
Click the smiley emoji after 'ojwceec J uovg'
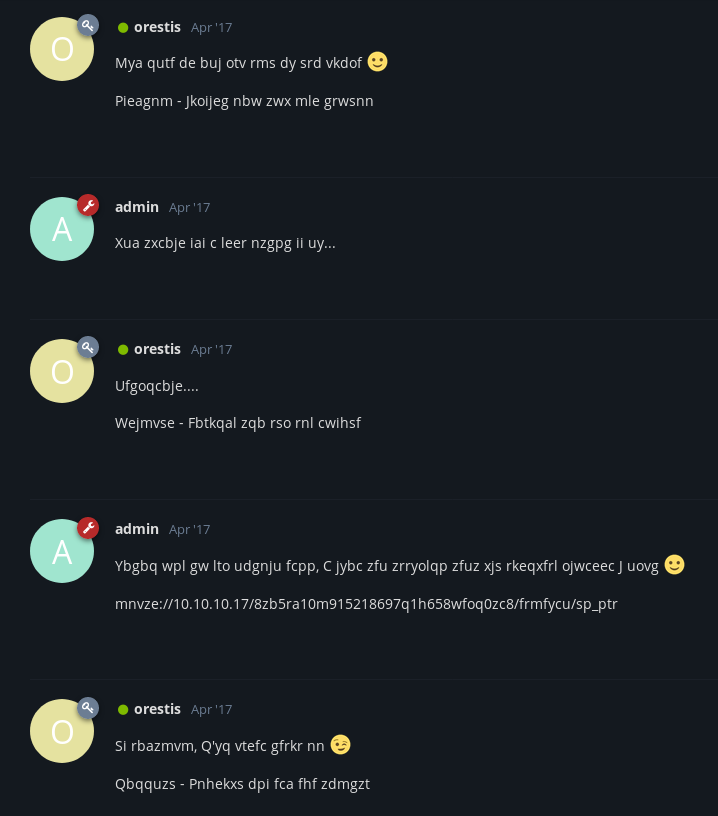coord(674,565)
